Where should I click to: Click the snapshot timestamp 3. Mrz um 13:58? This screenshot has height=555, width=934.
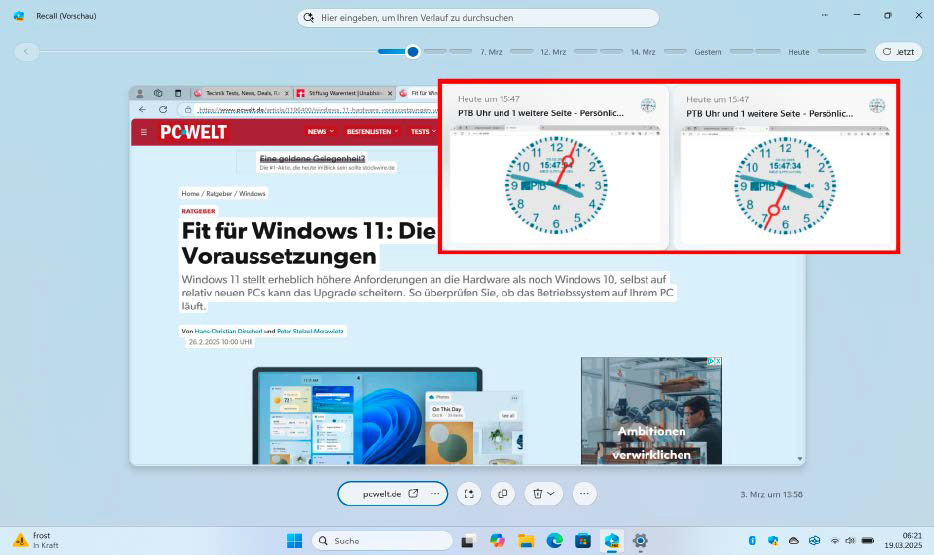tap(771, 494)
